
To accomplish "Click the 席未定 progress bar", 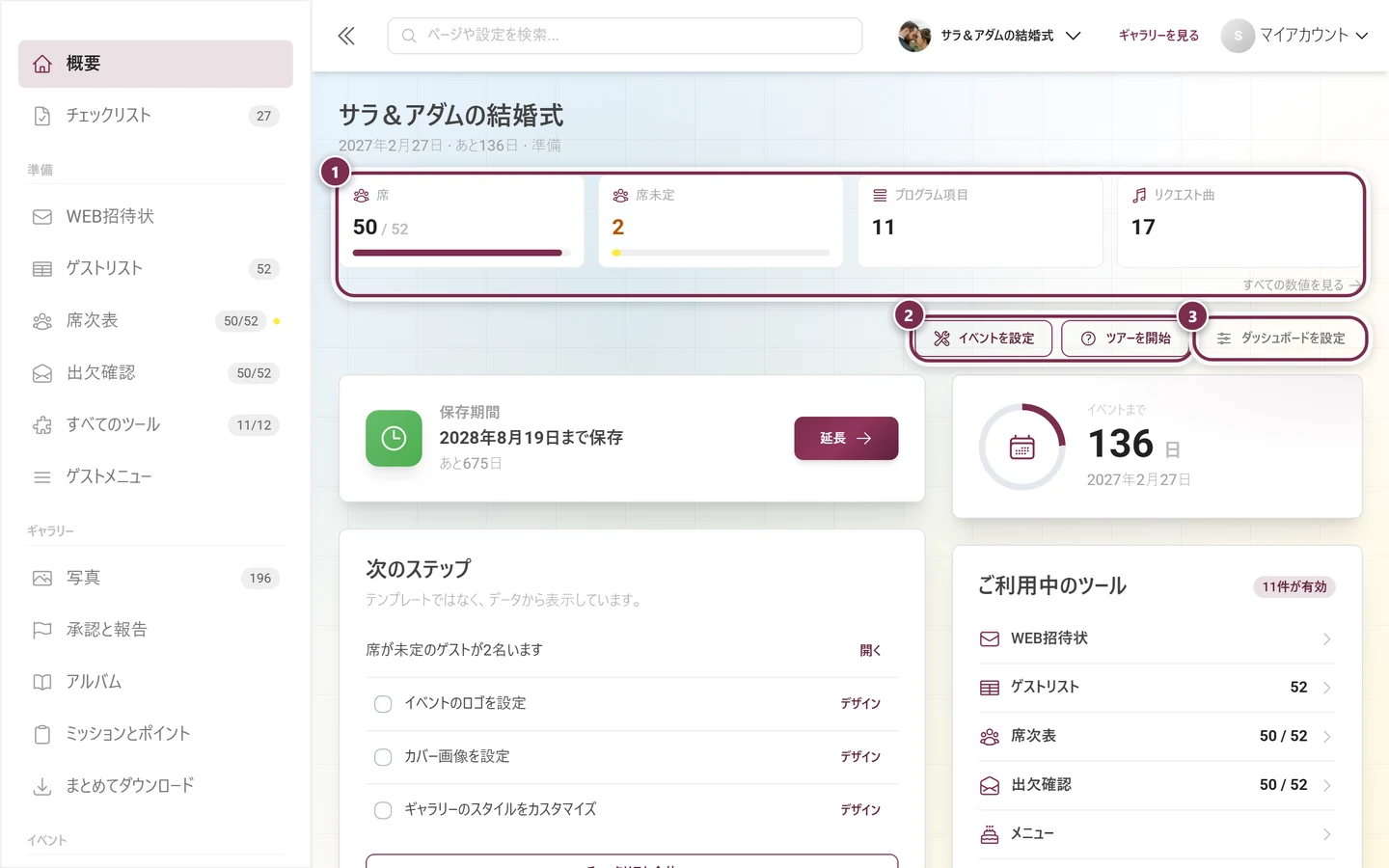I will [721, 253].
